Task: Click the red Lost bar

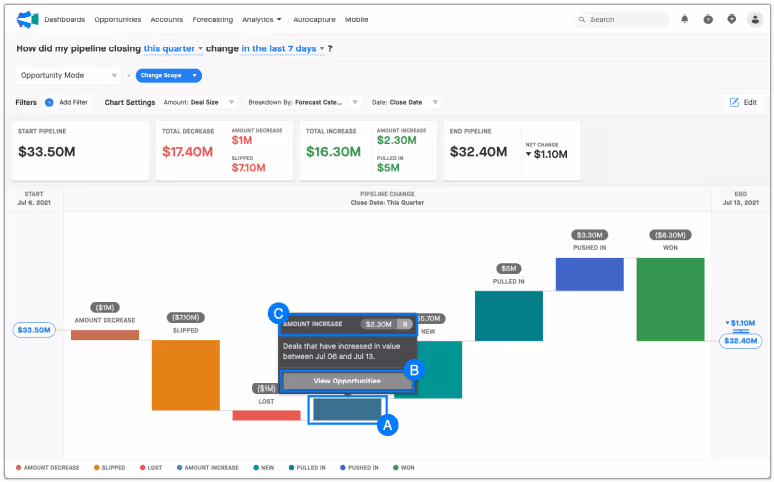Action: [x=266, y=415]
